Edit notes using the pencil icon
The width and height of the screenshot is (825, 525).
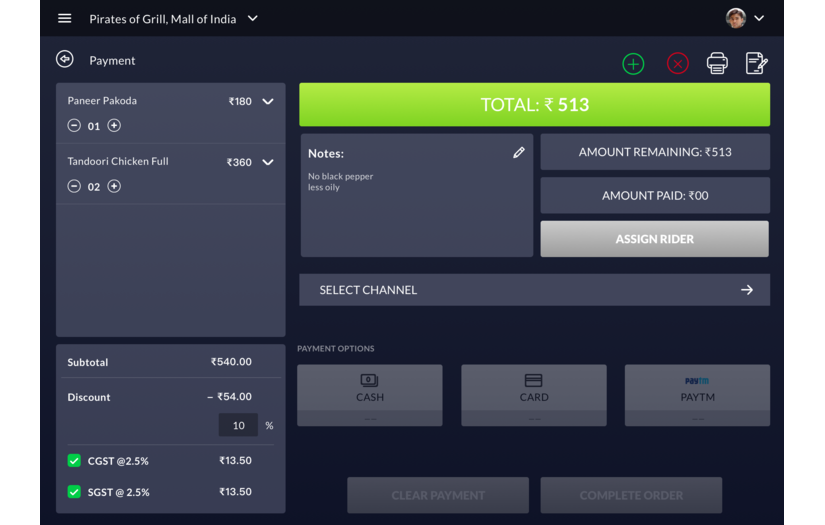(519, 153)
